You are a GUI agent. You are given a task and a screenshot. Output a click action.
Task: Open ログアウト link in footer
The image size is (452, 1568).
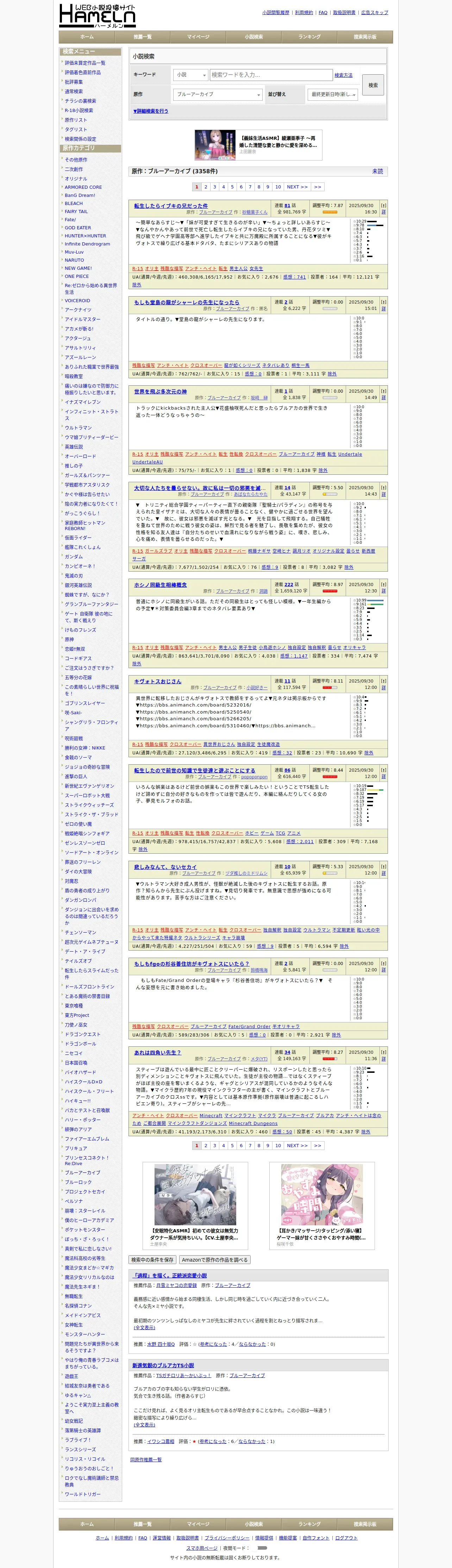point(346,1538)
